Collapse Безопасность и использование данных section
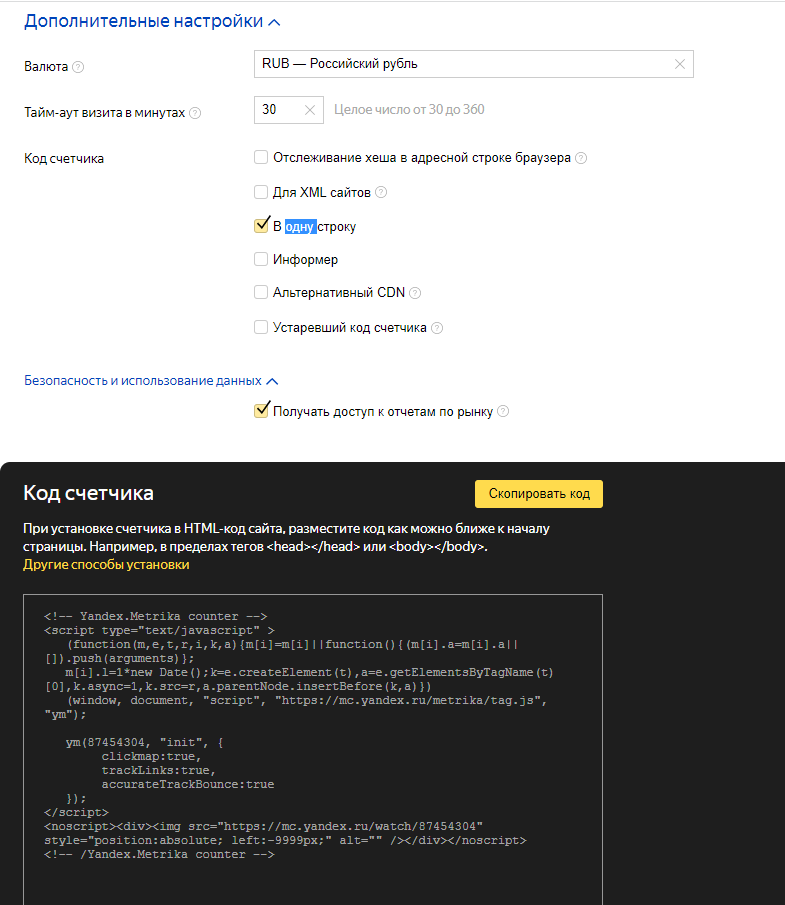 click(x=151, y=381)
